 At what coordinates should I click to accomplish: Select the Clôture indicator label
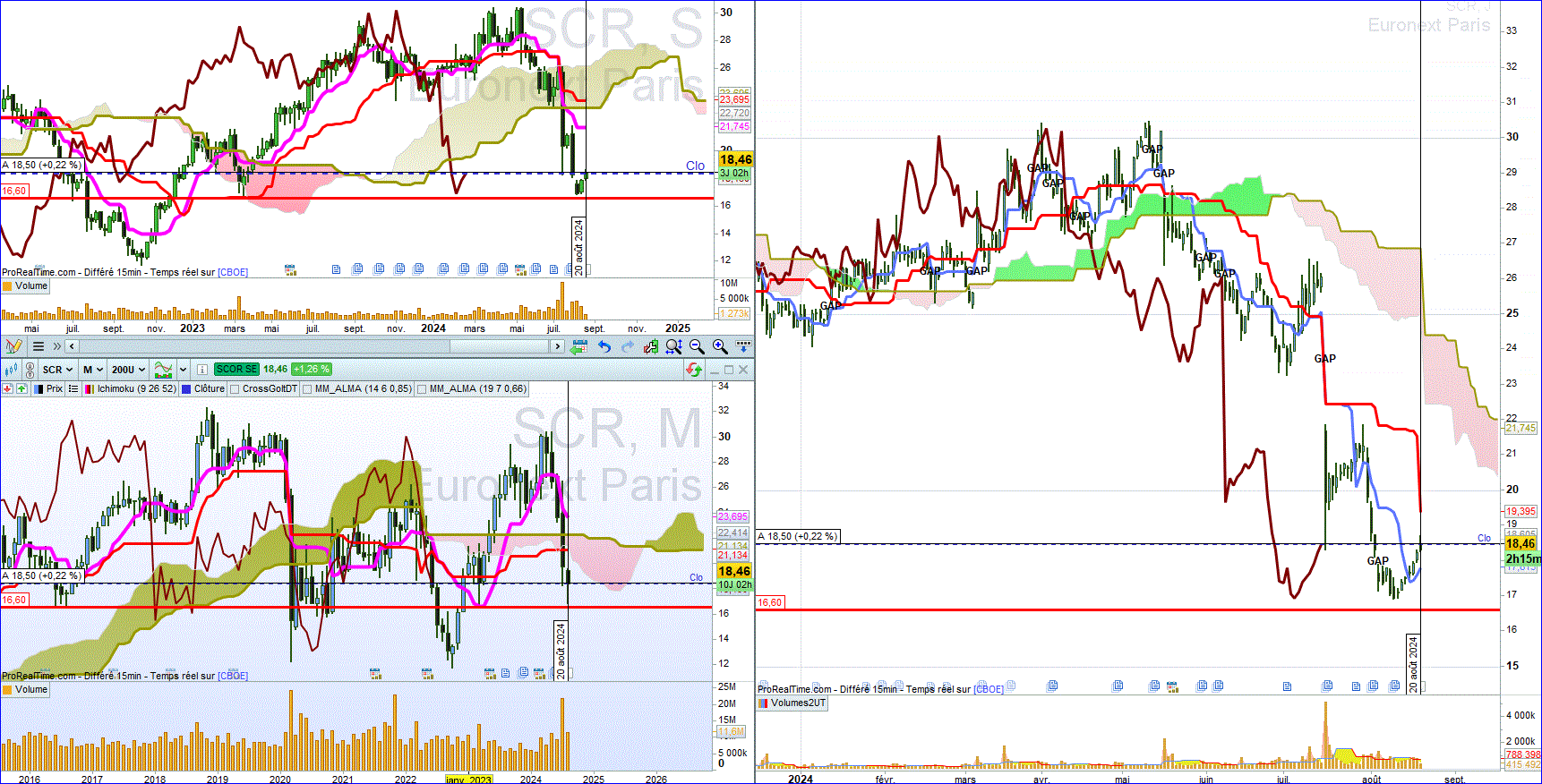click(210, 388)
